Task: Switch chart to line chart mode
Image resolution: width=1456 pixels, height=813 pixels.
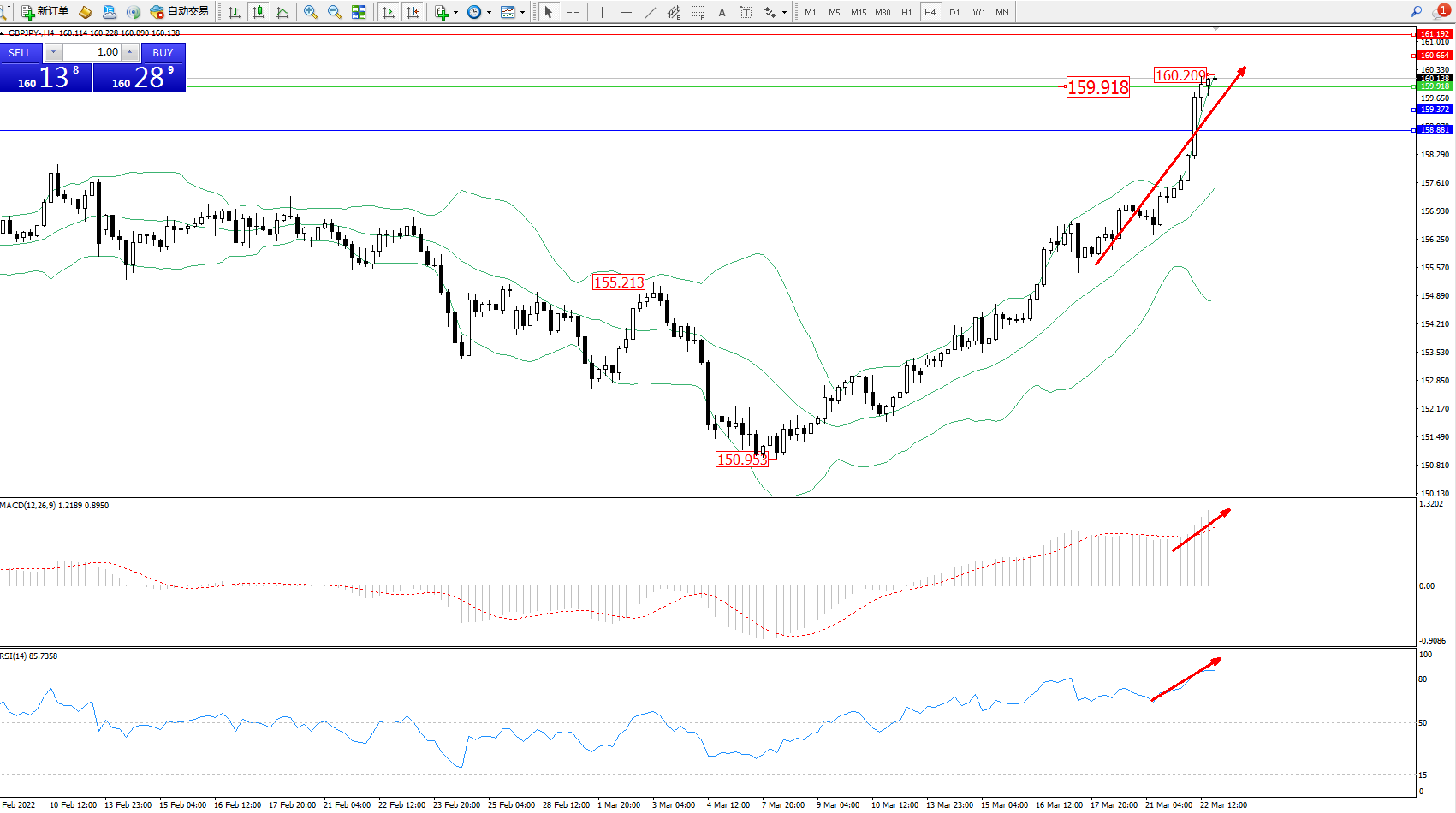Action: 282,12
